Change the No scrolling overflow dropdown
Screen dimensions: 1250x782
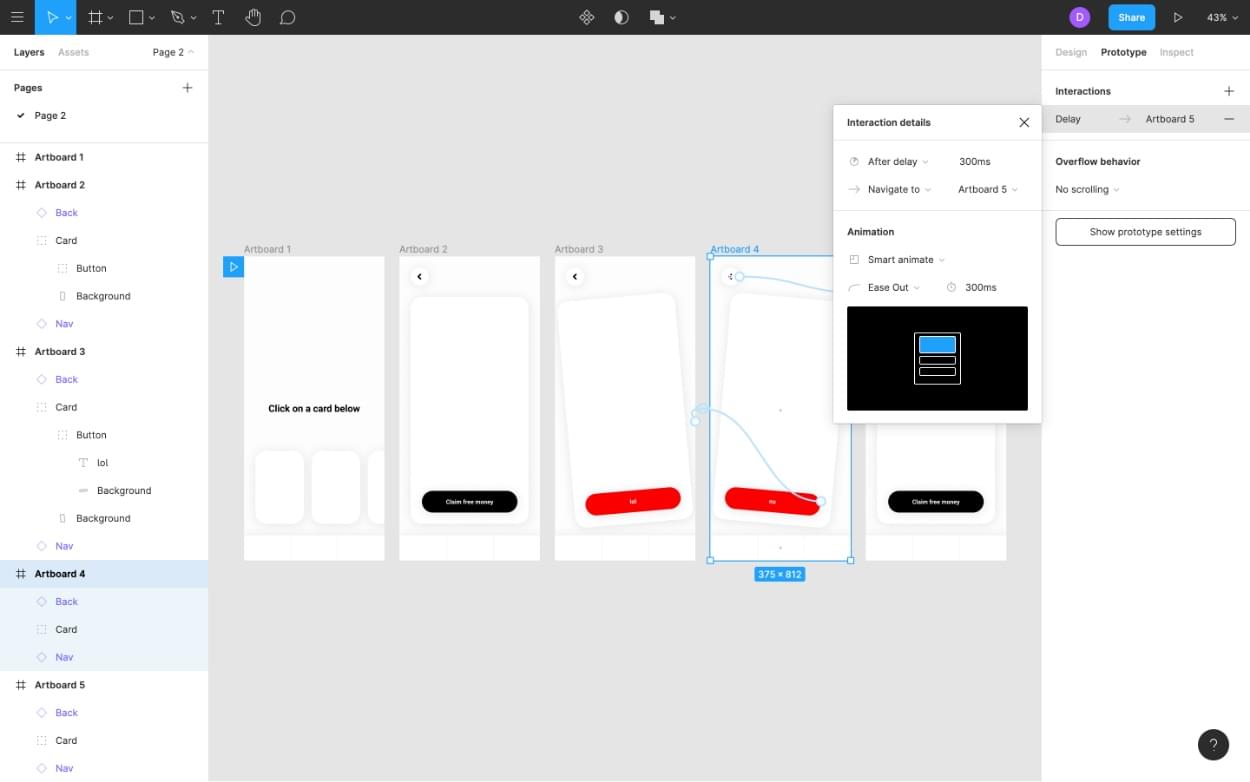pos(1087,190)
